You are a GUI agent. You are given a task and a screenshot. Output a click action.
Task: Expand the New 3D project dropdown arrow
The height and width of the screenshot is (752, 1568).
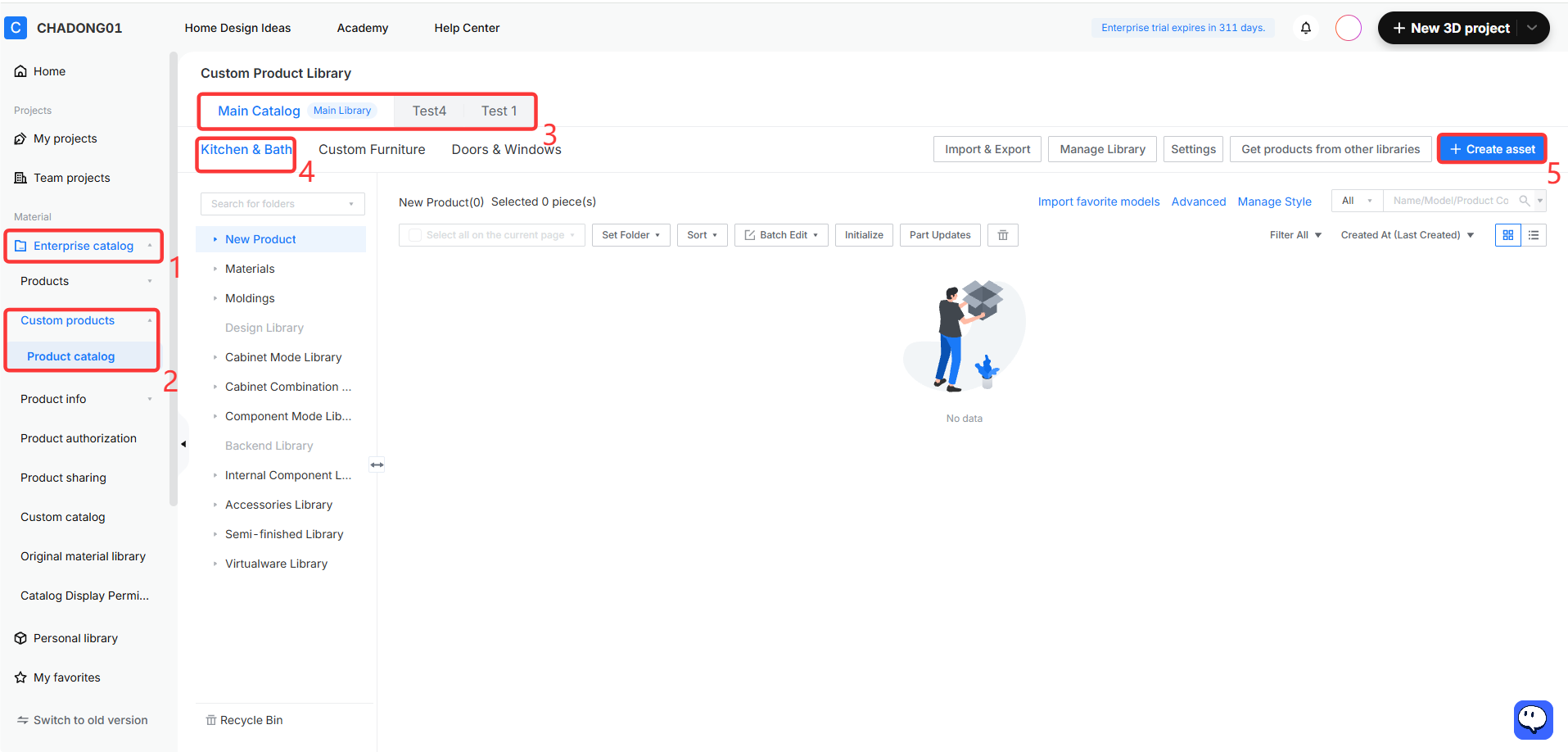[1532, 28]
